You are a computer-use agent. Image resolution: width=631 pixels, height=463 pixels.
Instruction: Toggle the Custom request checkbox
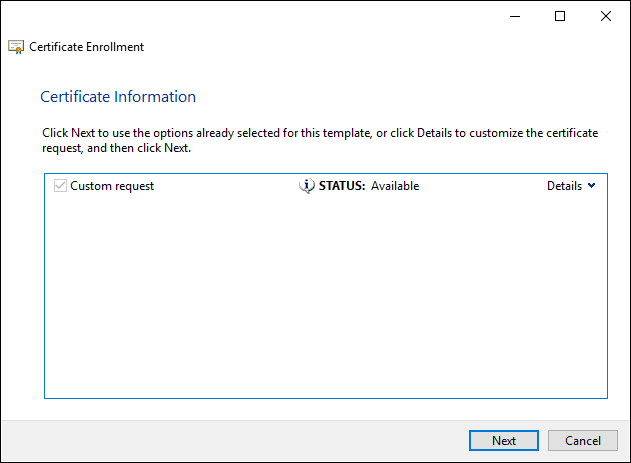tap(60, 186)
